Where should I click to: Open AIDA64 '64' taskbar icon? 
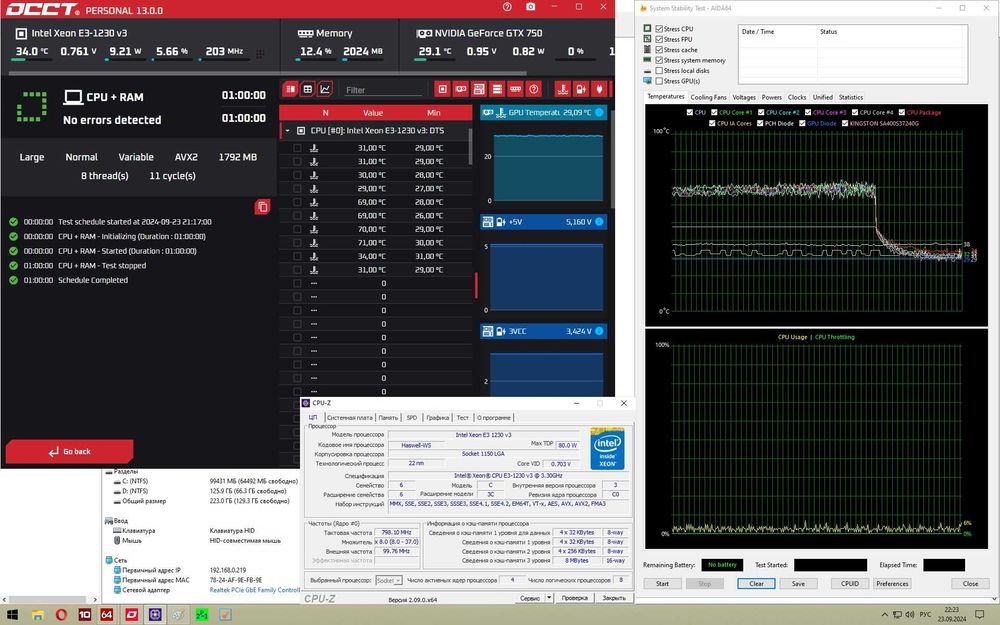pyautogui.click(x=107, y=615)
